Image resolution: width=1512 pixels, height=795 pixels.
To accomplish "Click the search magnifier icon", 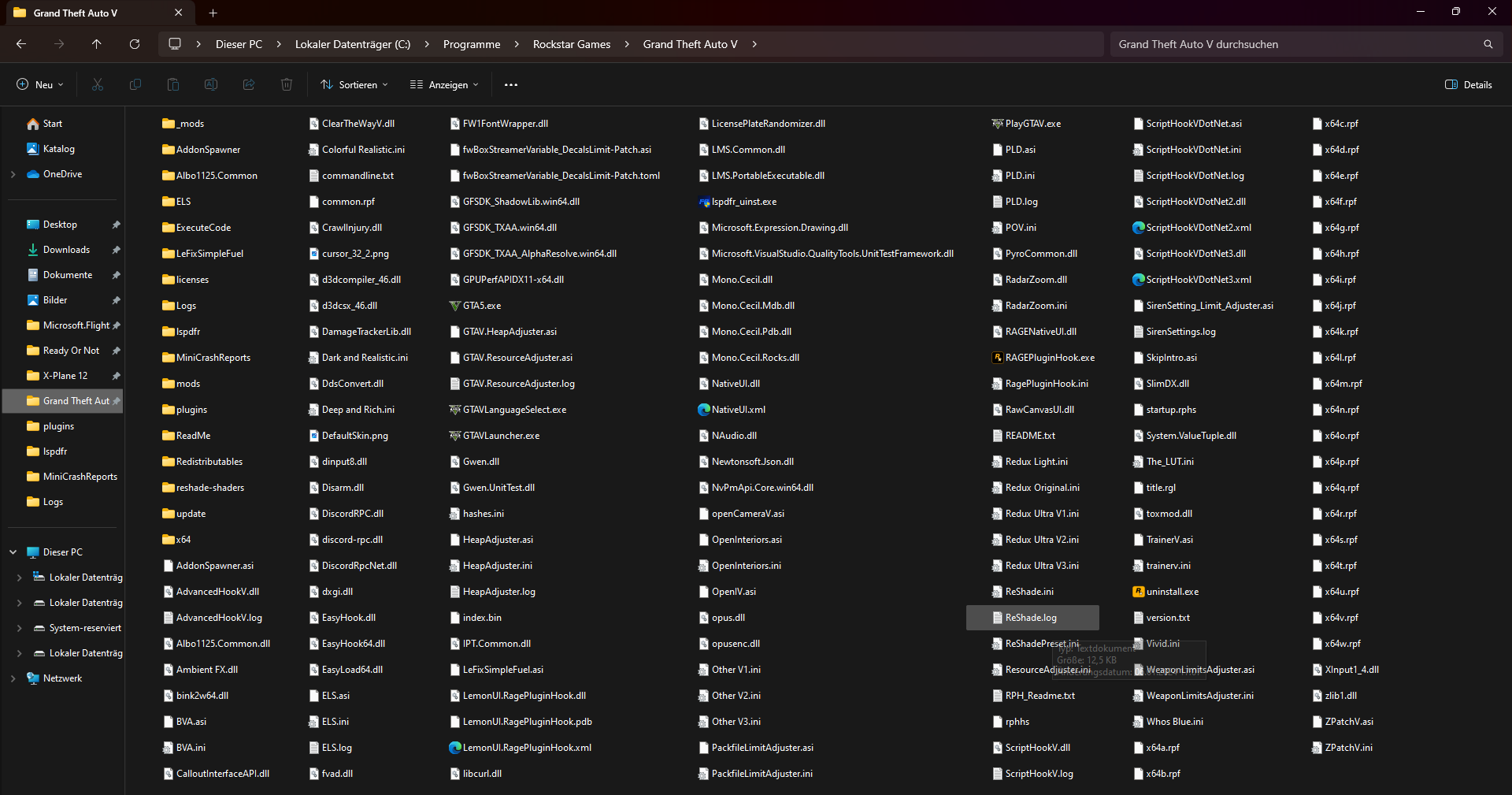I will (x=1488, y=44).
